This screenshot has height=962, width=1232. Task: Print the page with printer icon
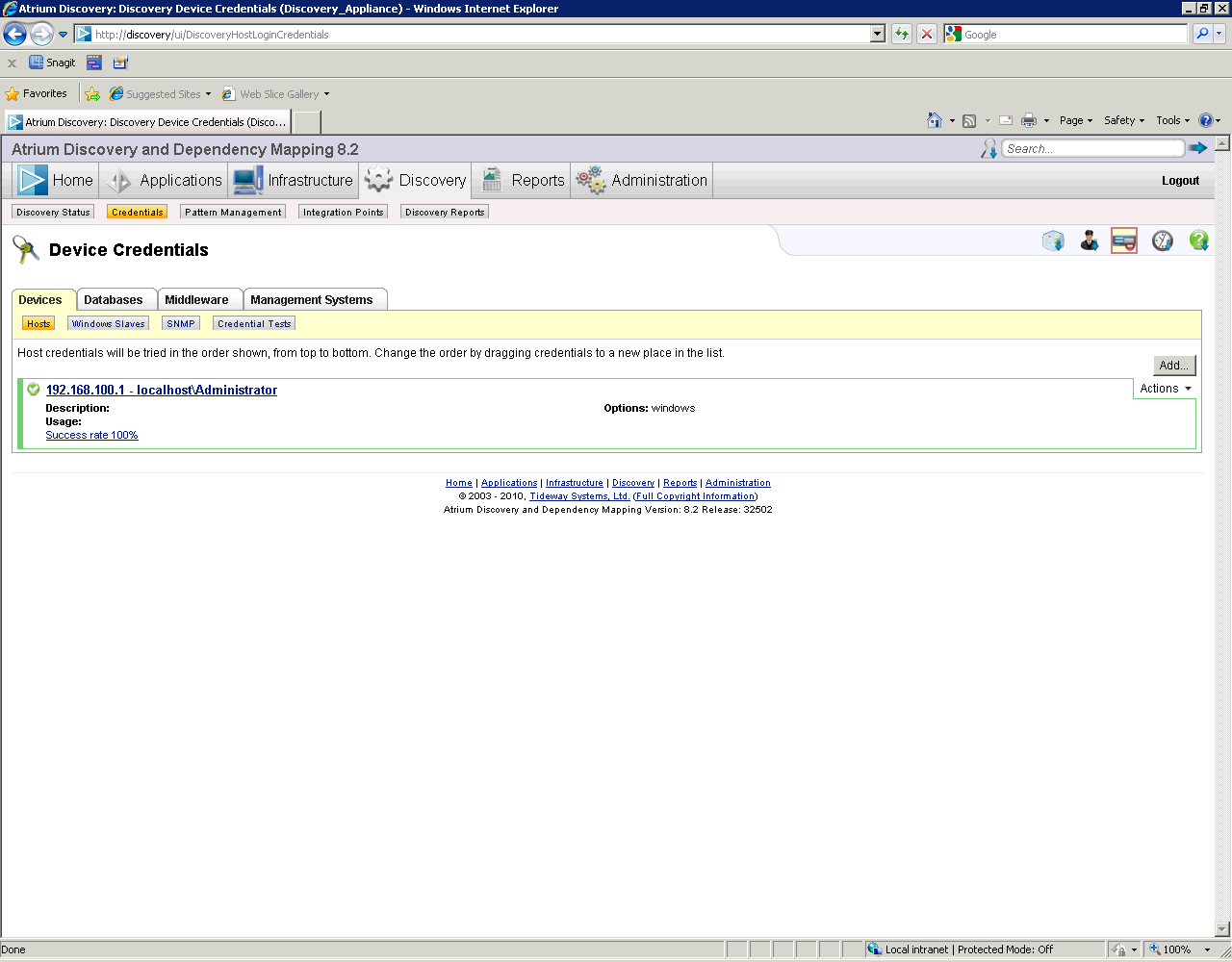(x=1029, y=120)
